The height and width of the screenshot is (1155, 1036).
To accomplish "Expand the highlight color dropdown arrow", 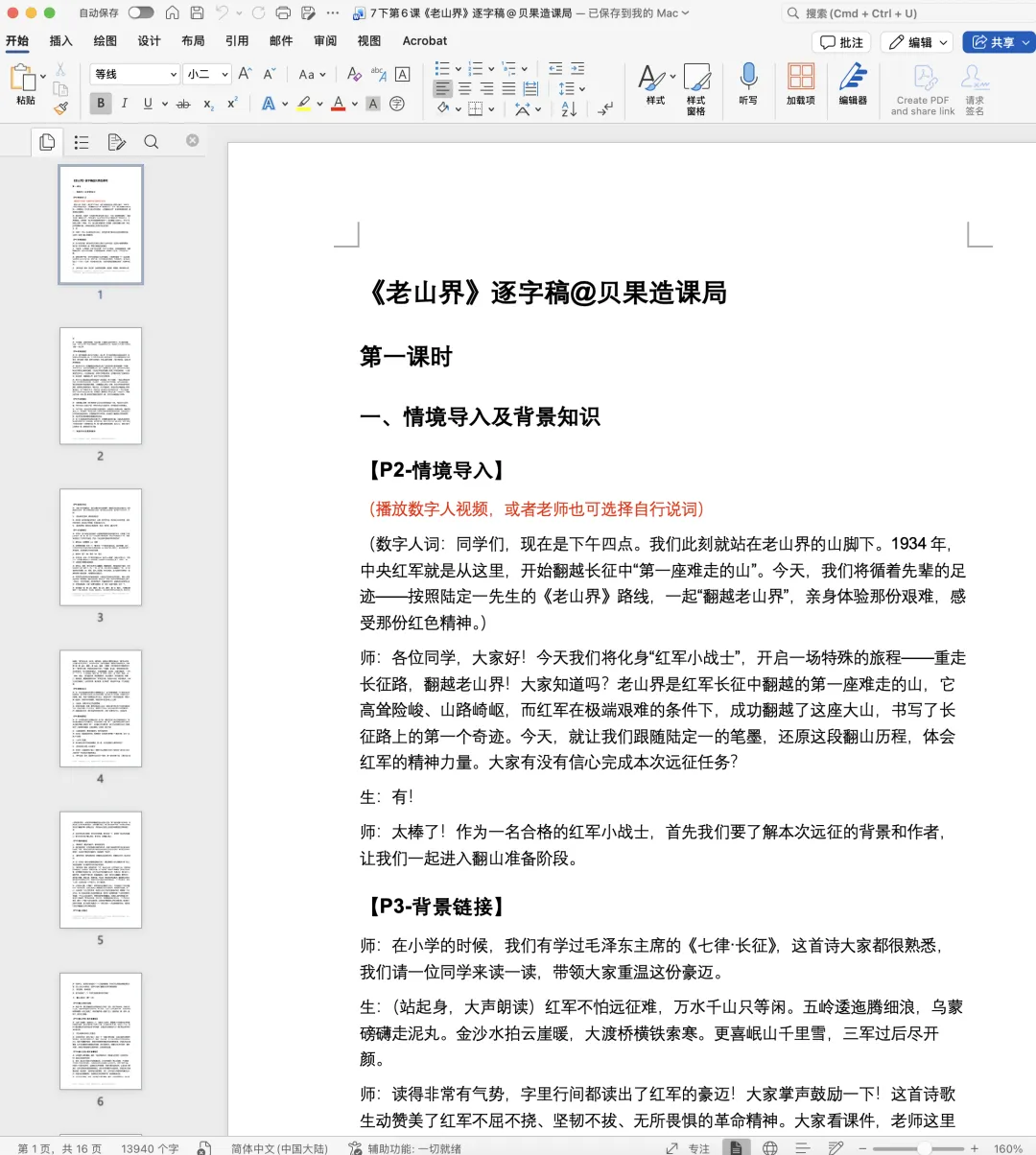I will [x=320, y=104].
